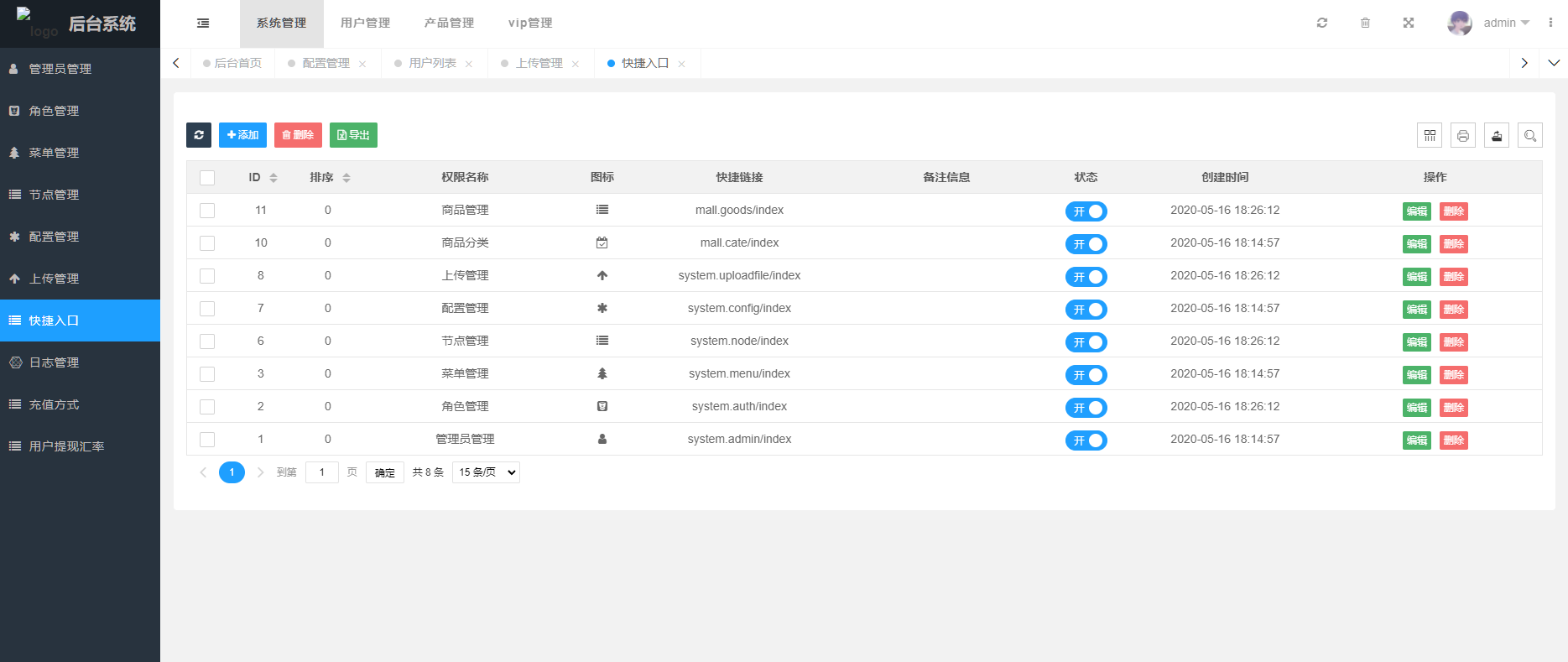Image resolution: width=1568 pixels, height=662 pixels.
Task: Collapse sidebar with the hamburger icon
Action: 203,23
